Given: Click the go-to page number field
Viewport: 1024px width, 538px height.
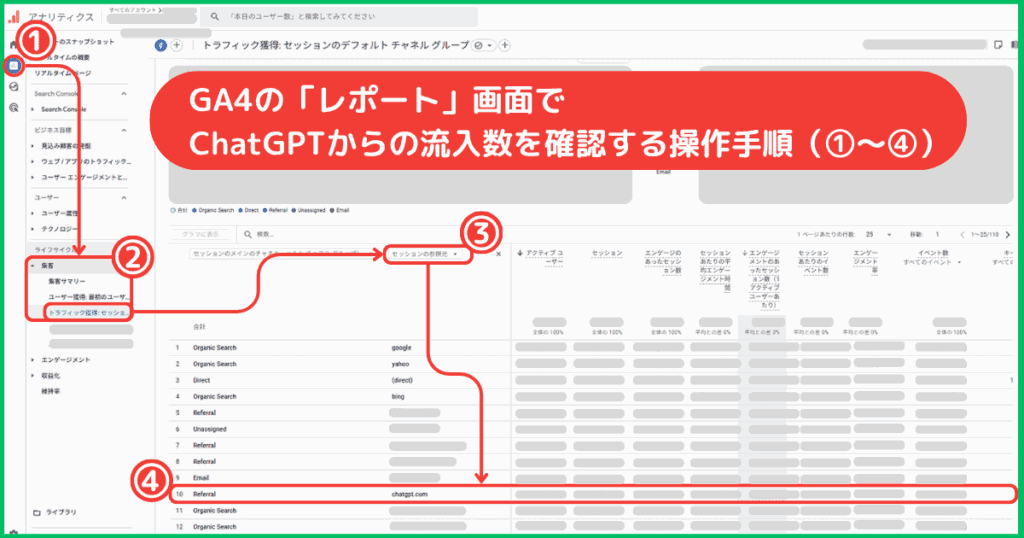Looking at the screenshot, I should click(x=936, y=234).
